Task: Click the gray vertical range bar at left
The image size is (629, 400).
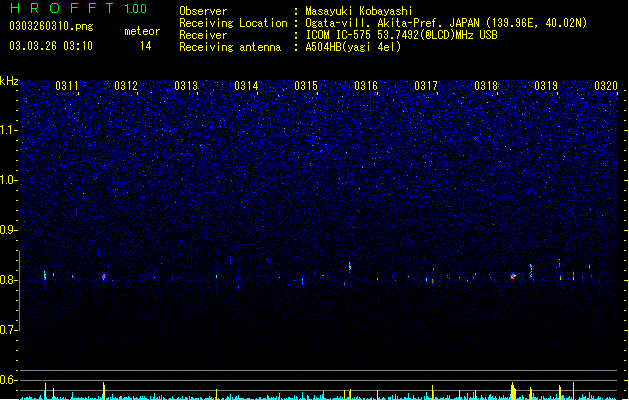Action: click(19, 290)
